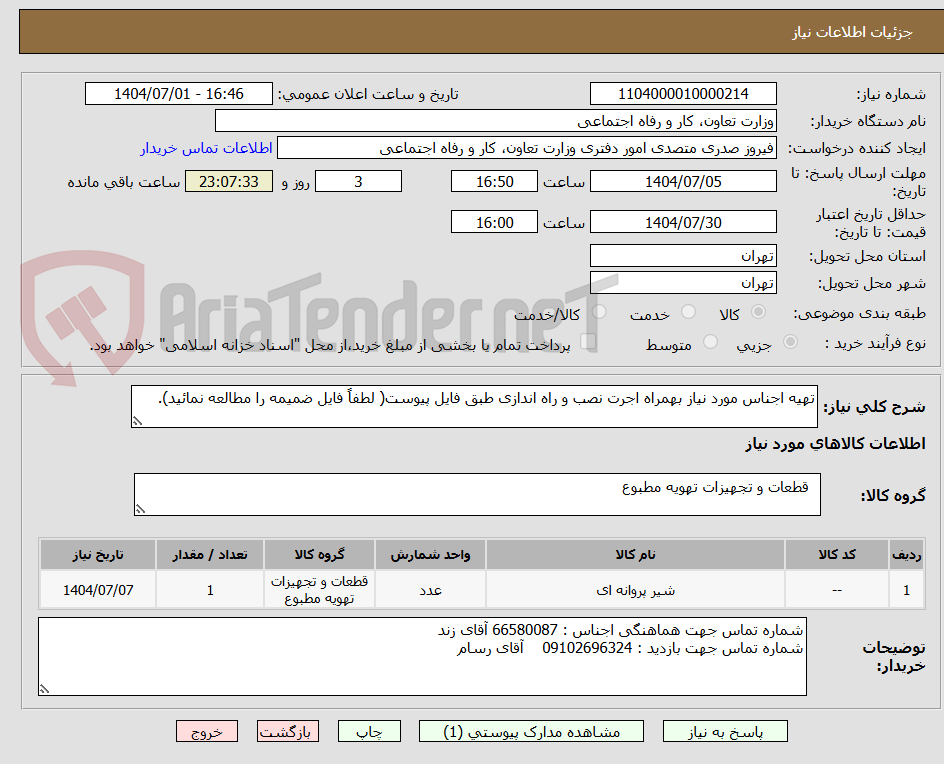
Task: Click the resize grip of توضیحات خریدار box
Action: click(43, 687)
